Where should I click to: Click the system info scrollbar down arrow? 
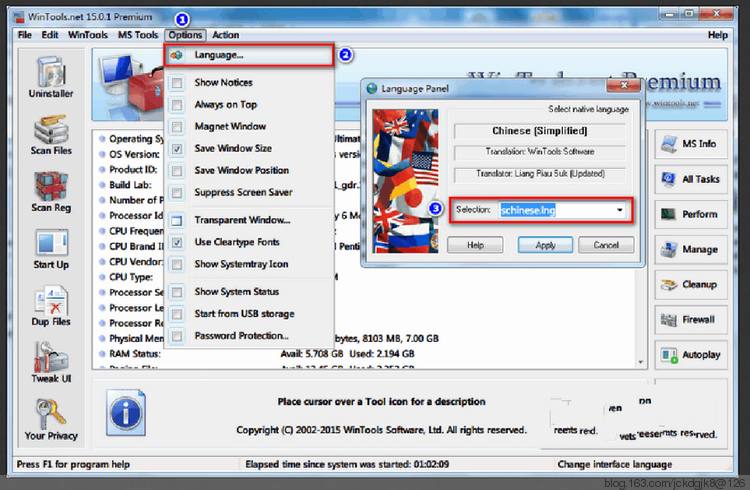click(x=640, y=362)
